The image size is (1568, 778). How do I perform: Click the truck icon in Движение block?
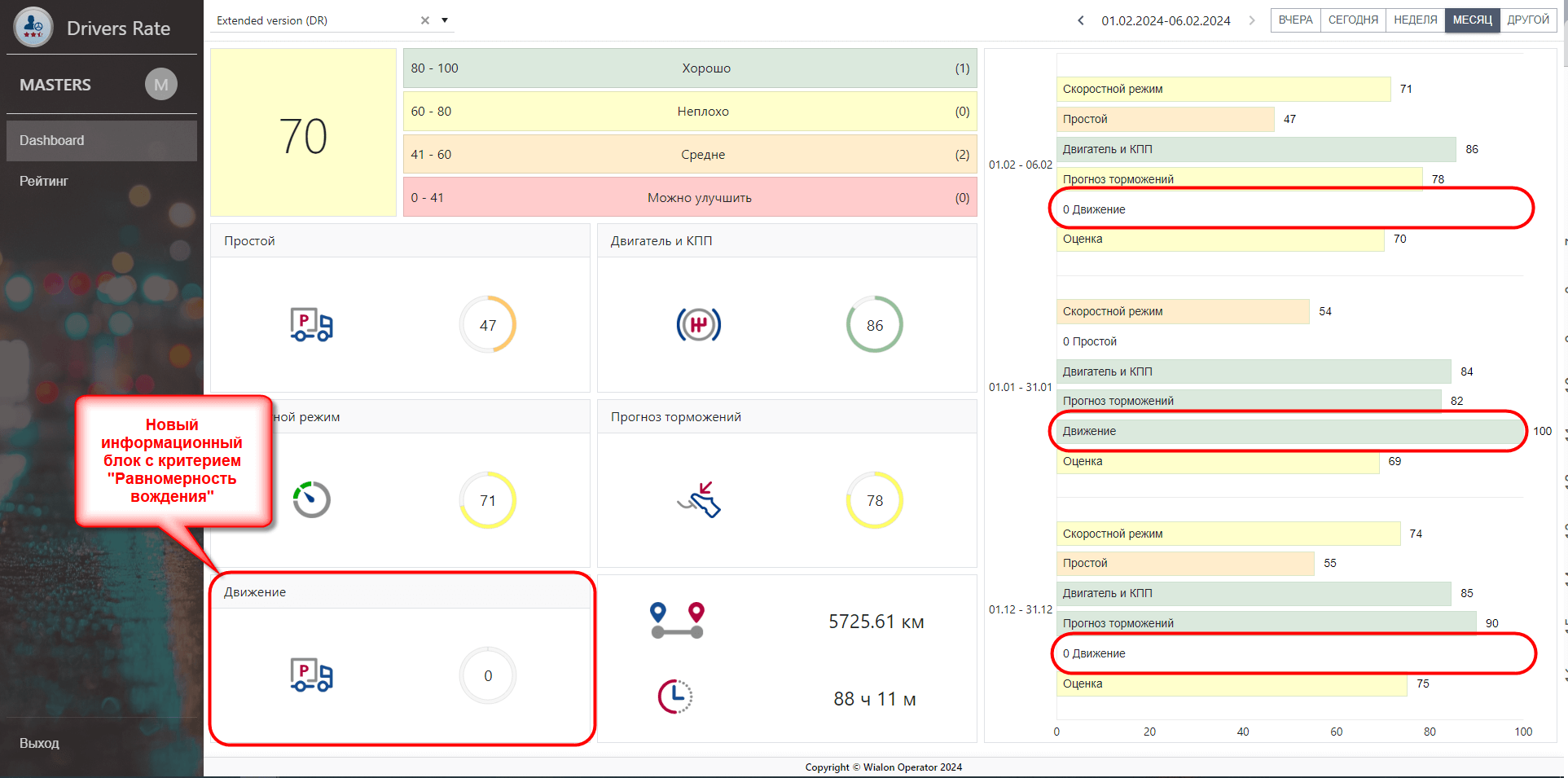tap(311, 675)
